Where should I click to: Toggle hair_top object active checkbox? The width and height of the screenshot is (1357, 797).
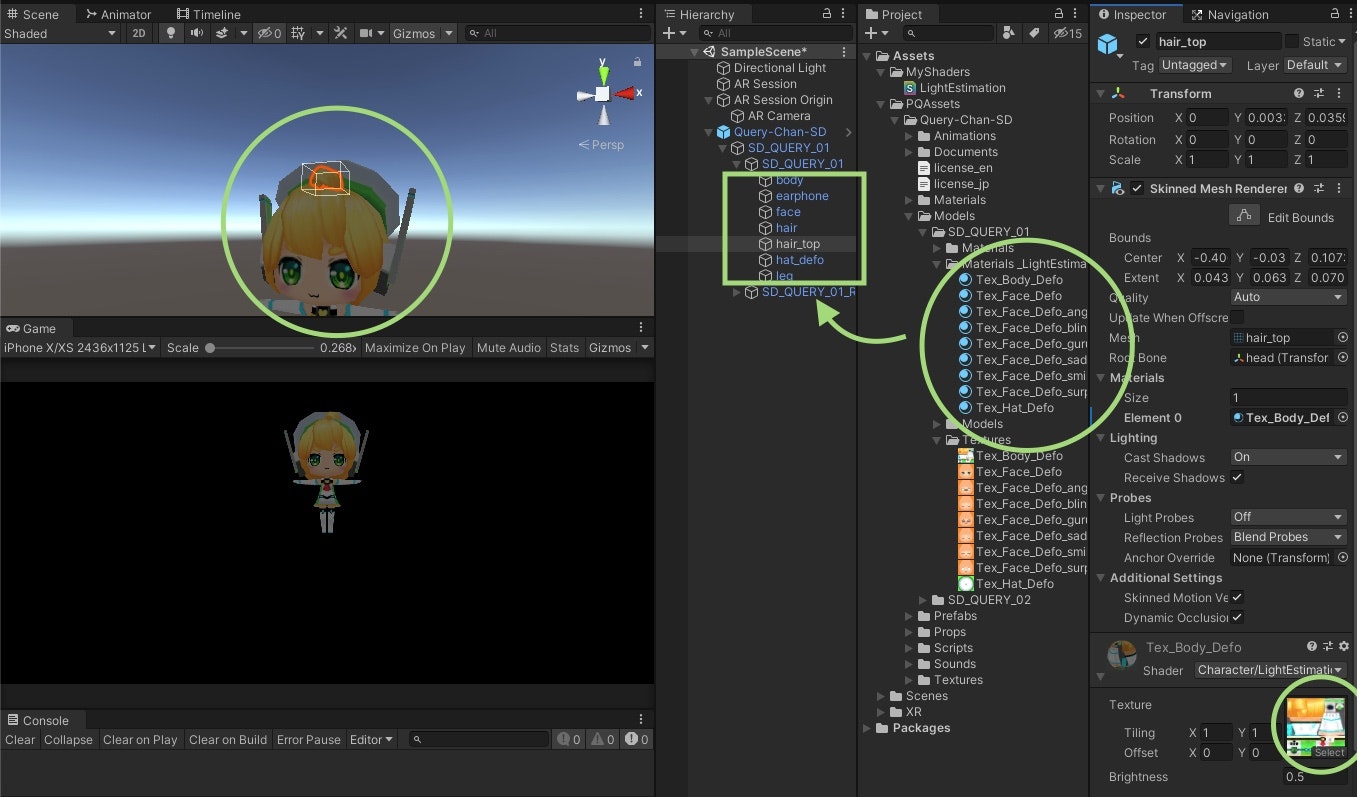[1143, 41]
